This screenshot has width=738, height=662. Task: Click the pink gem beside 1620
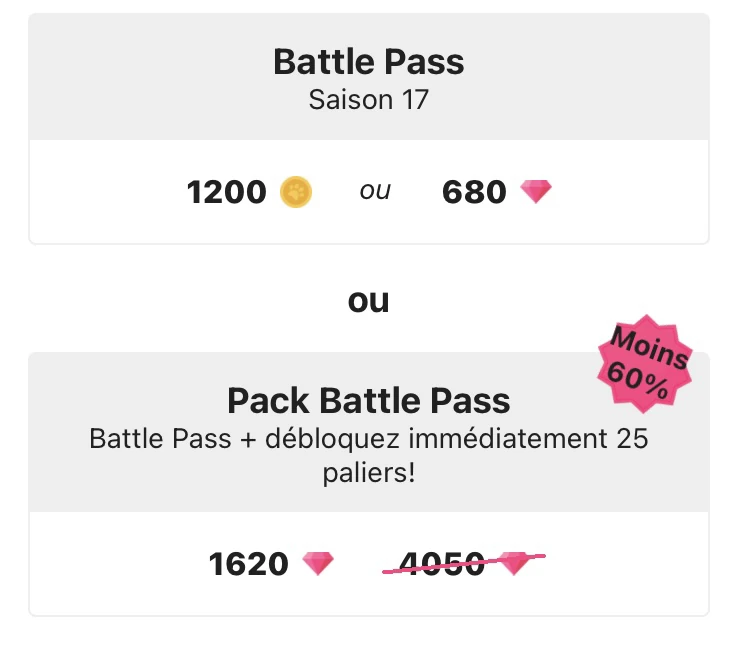click(318, 564)
